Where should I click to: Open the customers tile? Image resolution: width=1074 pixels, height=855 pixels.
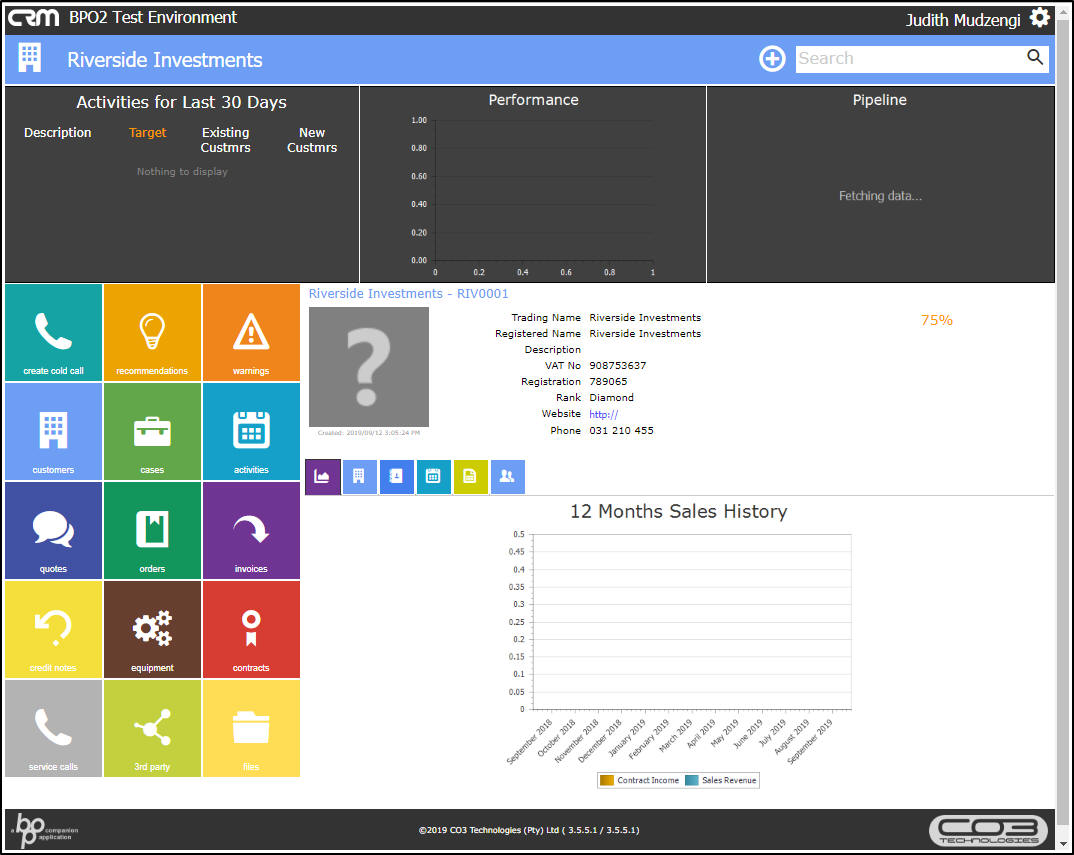coord(53,432)
